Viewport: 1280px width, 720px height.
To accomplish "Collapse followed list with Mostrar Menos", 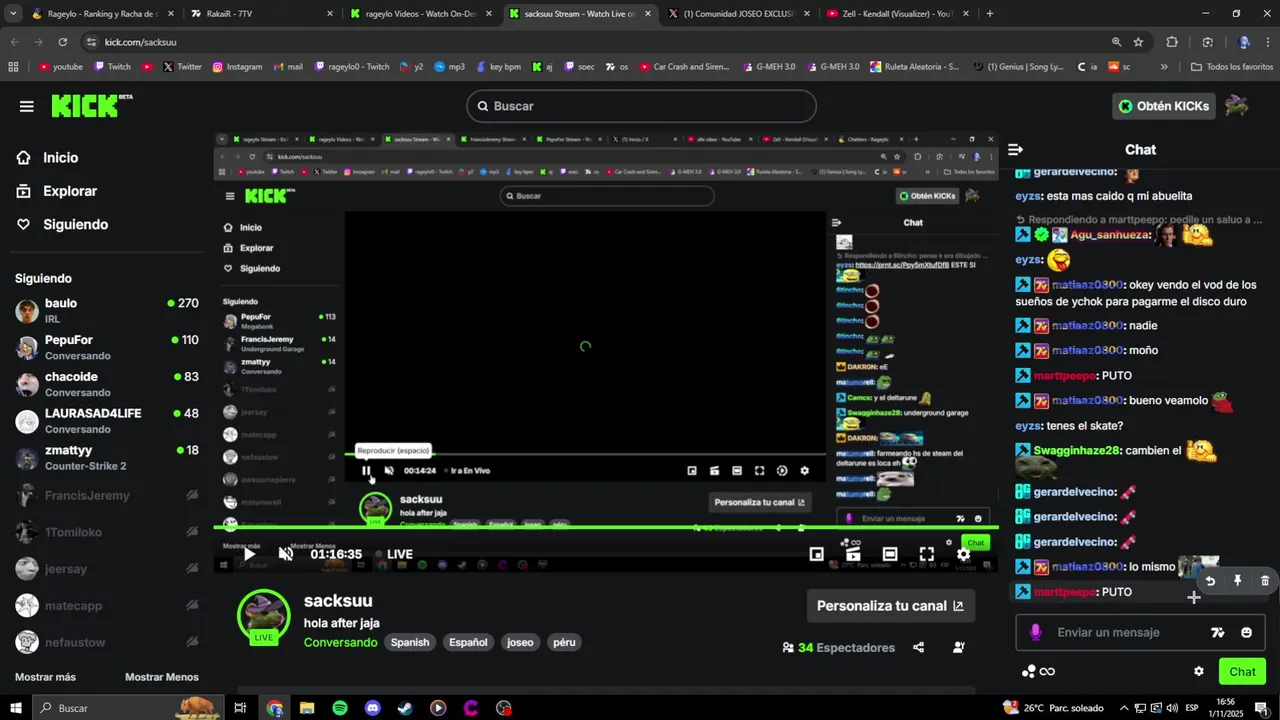I will click(x=162, y=677).
